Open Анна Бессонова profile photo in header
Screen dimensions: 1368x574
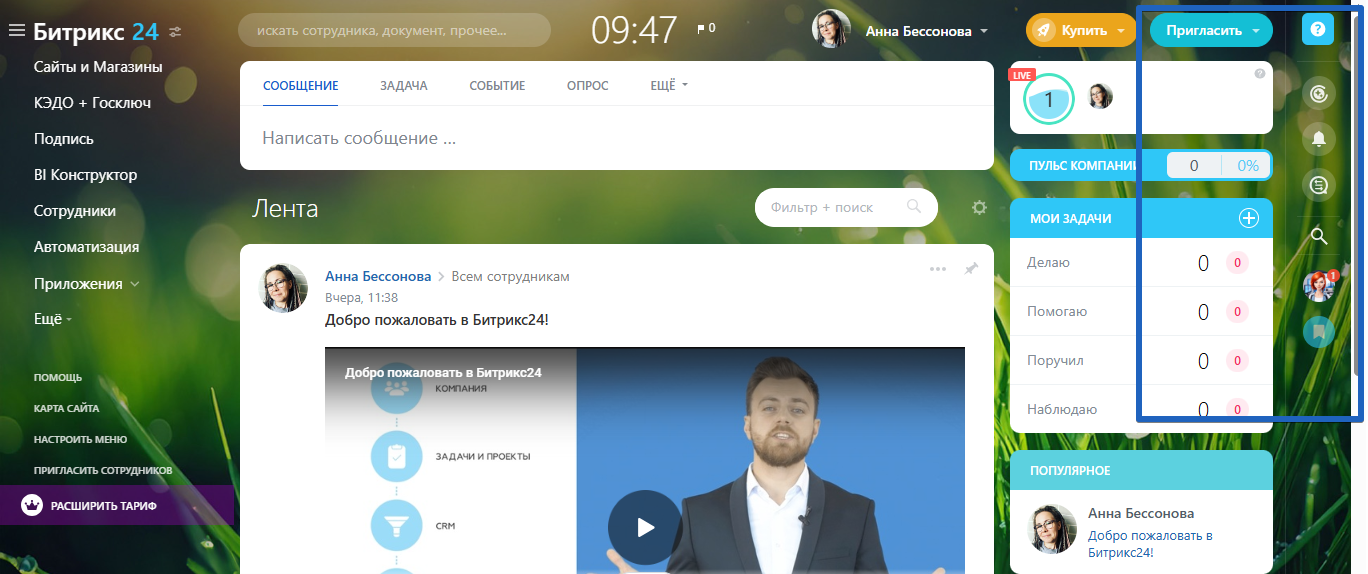click(831, 30)
